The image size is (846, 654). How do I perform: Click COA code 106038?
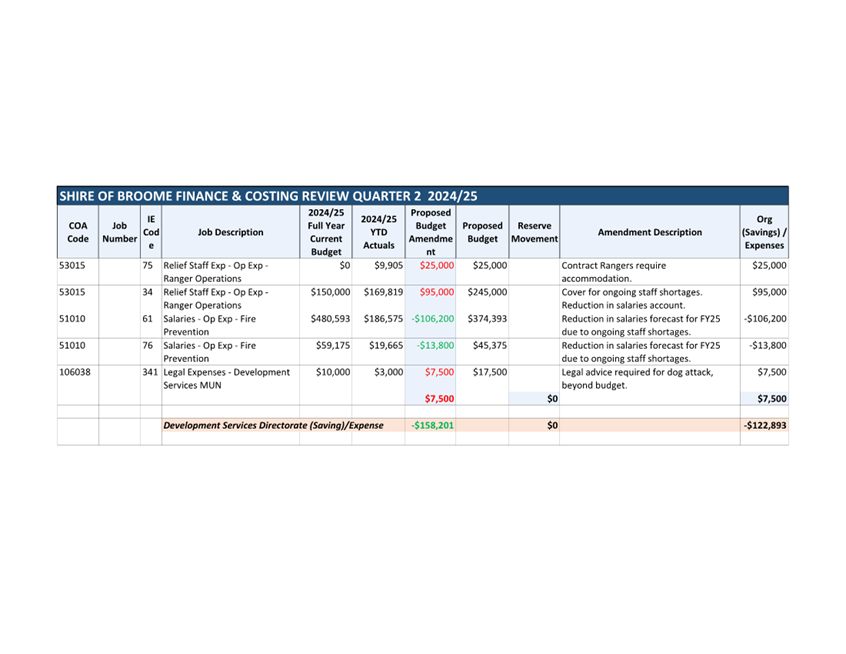tap(75, 372)
